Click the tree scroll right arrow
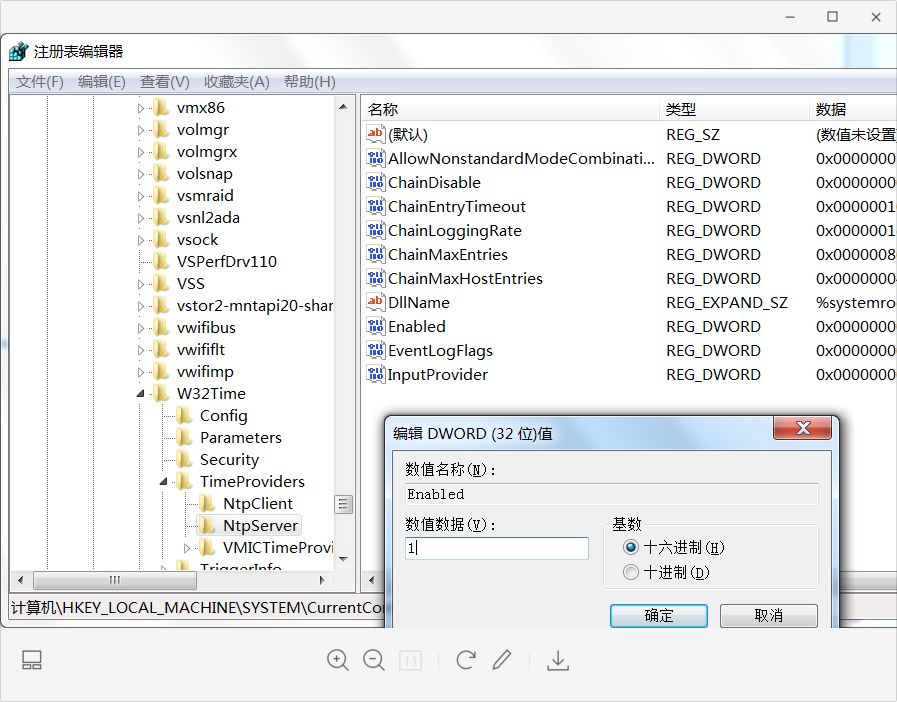 click(322, 580)
